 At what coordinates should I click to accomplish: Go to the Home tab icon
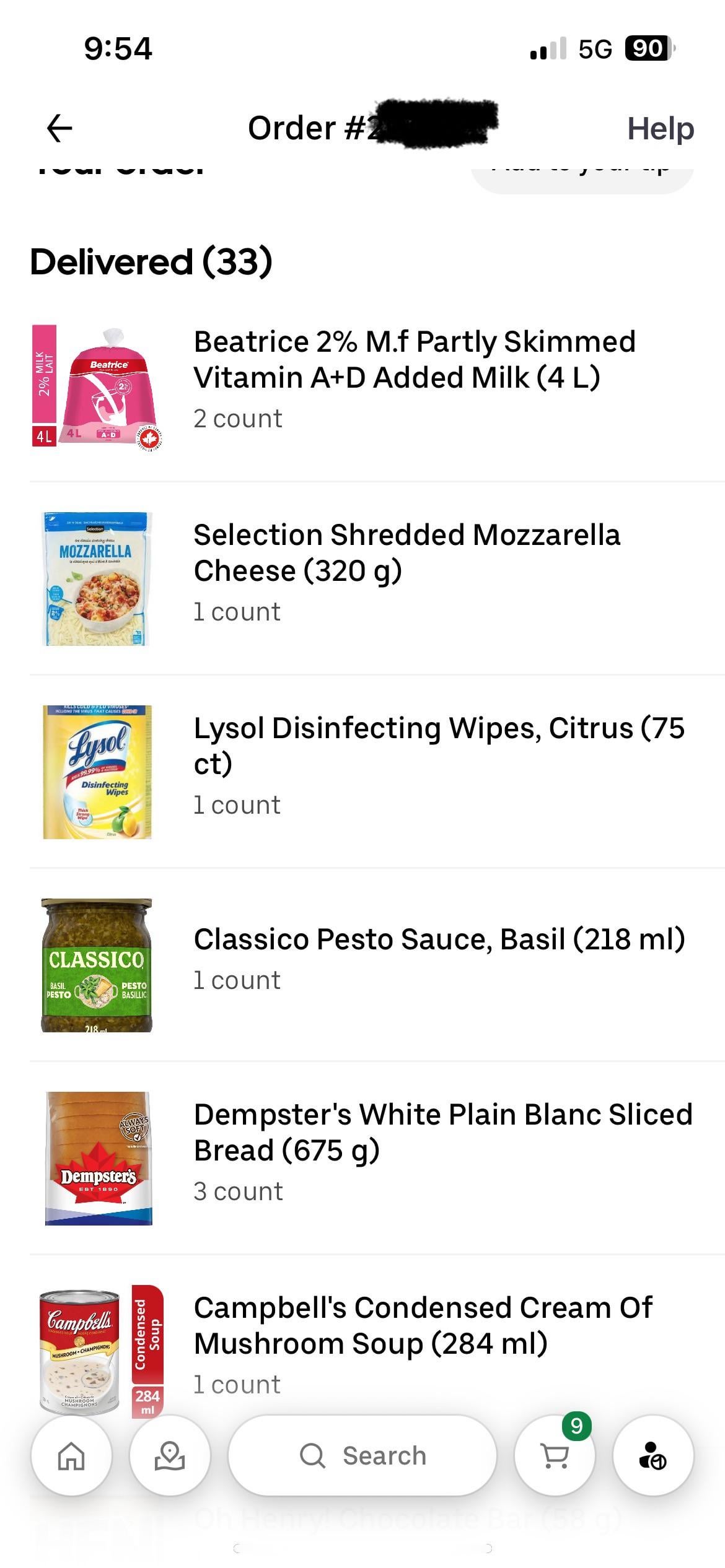tap(71, 1455)
